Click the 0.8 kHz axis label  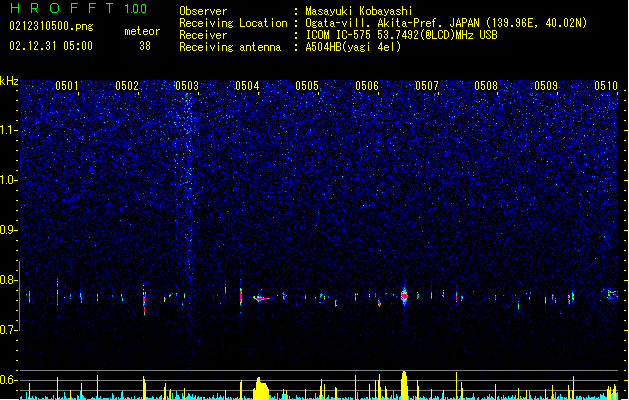point(8,280)
